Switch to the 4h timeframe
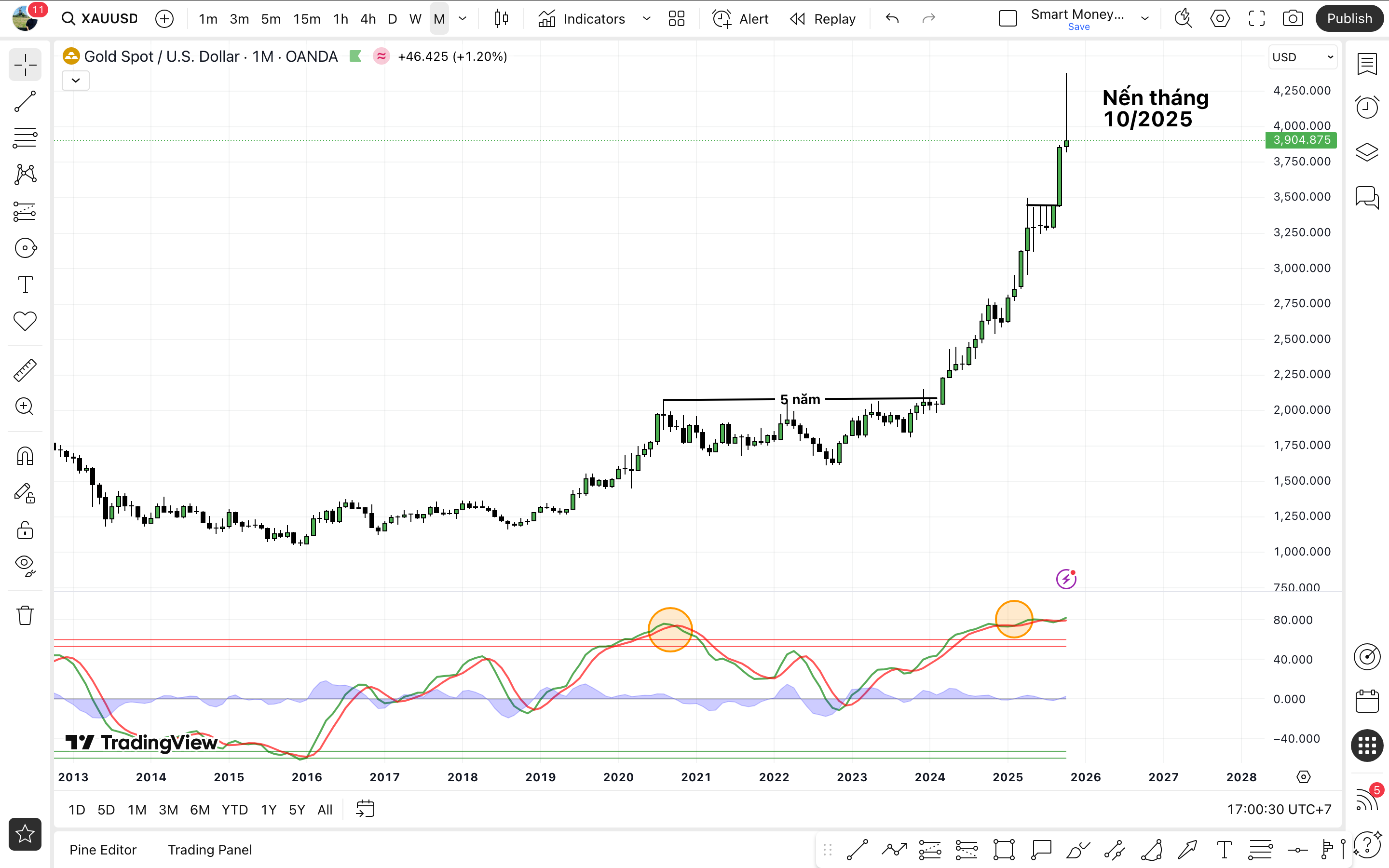This screenshot has height=868, width=1389. 368,18
